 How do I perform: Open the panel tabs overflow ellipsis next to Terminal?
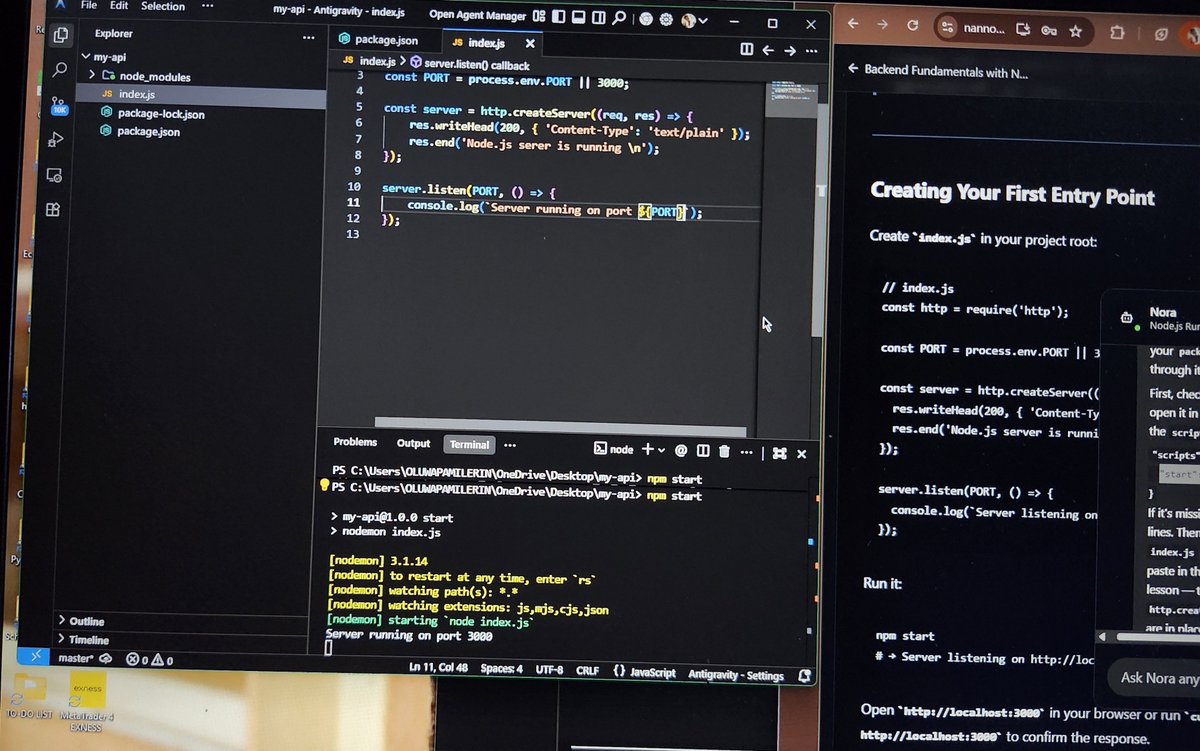coord(510,445)
